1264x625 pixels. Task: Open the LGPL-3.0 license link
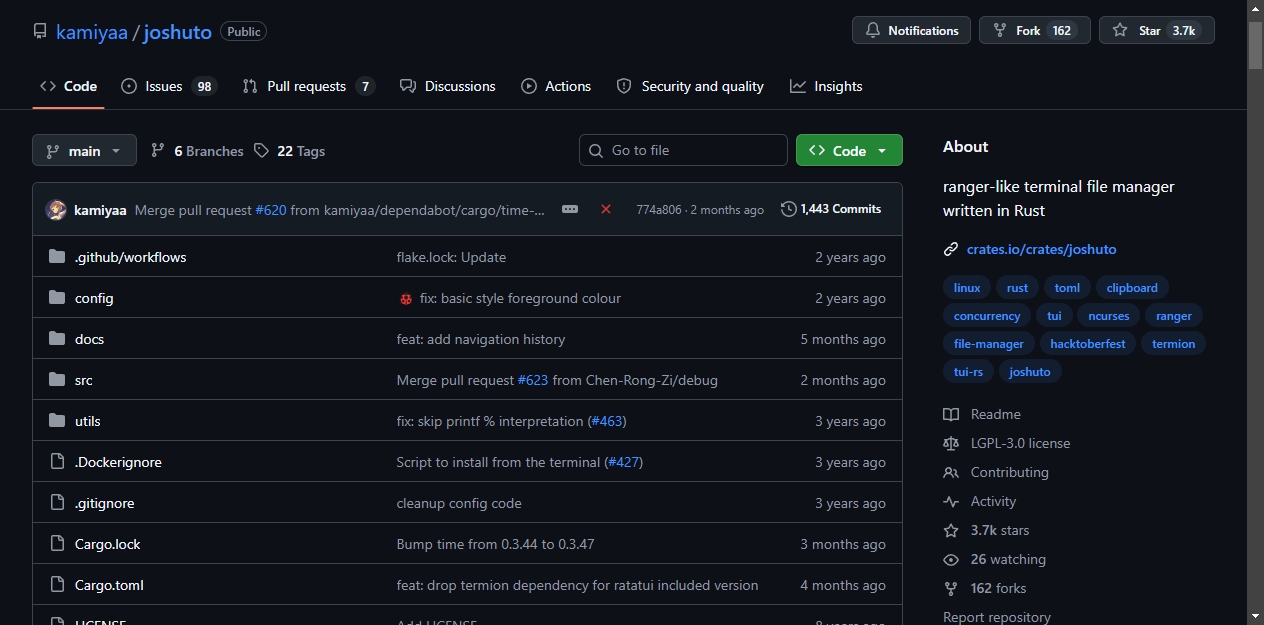1020,443
